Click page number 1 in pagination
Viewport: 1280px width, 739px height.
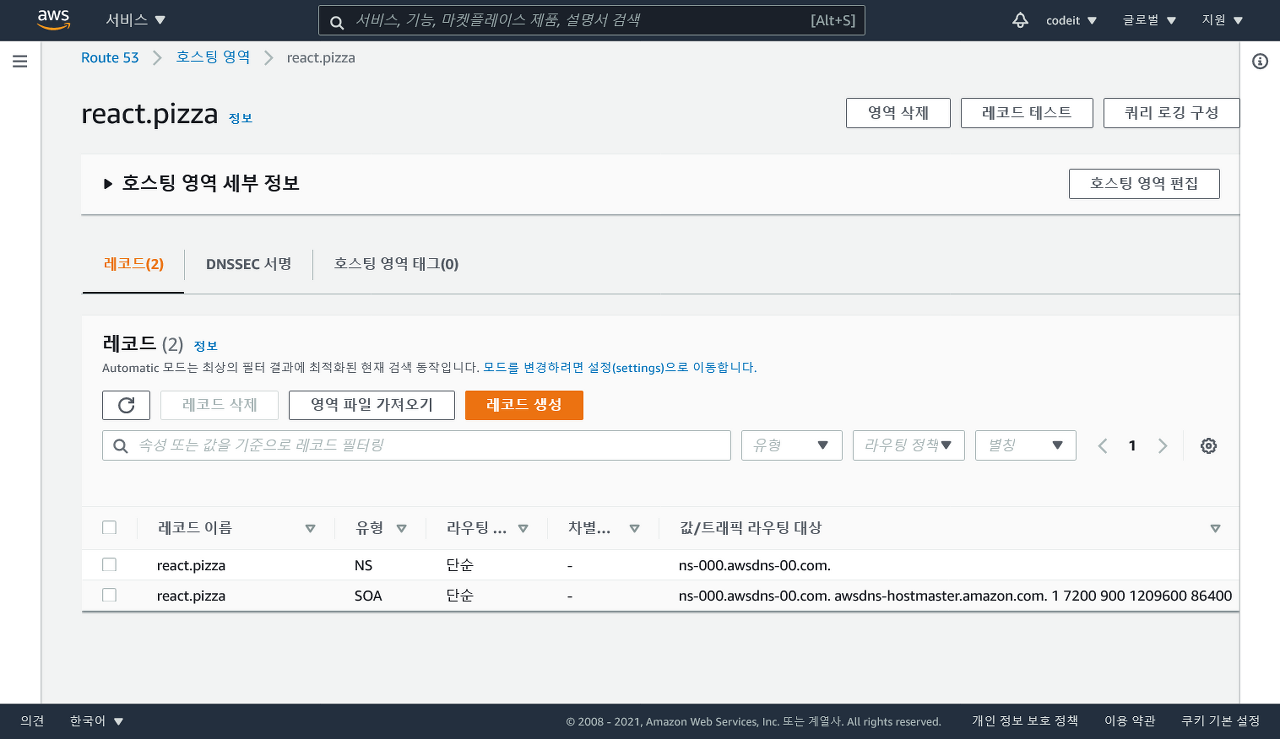click(x=1132, y=446)
